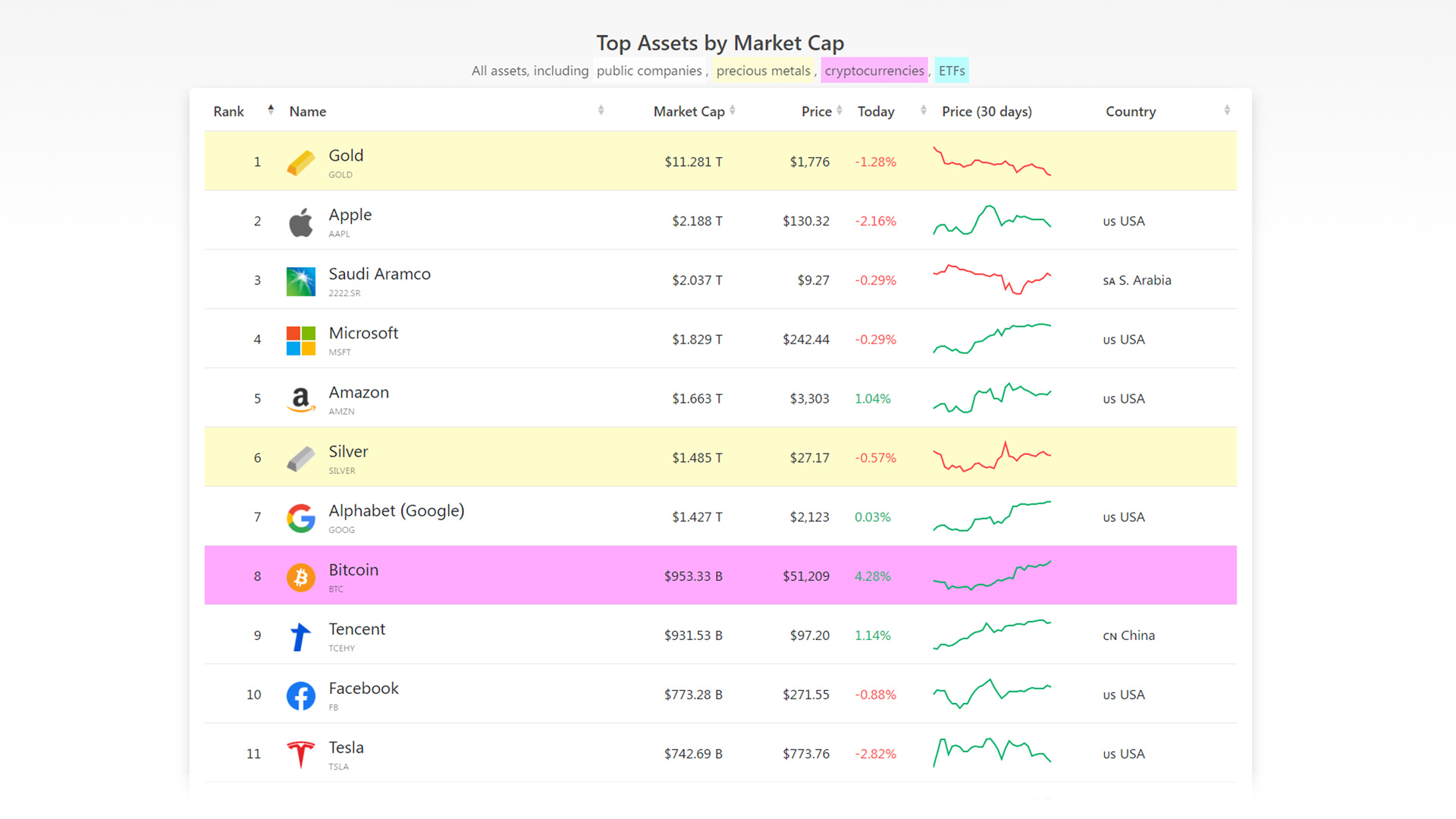Click Microsoft 30-day price chart
Image resolution: width=1456 pixels, height=819 pixels.
click(992, 338)
